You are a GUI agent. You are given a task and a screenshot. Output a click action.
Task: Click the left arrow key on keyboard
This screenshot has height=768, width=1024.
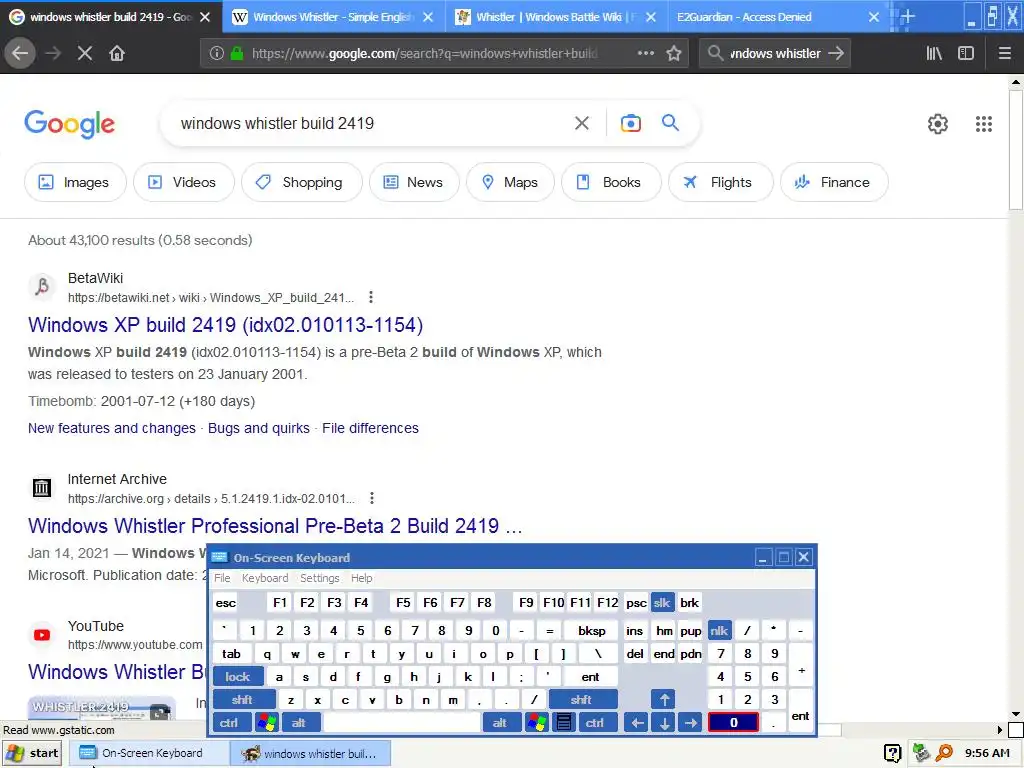coord(637,723)
